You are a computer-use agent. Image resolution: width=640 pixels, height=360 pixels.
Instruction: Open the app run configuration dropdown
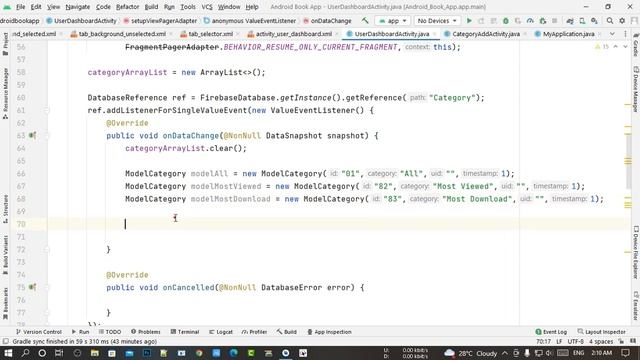coord(393,20)
